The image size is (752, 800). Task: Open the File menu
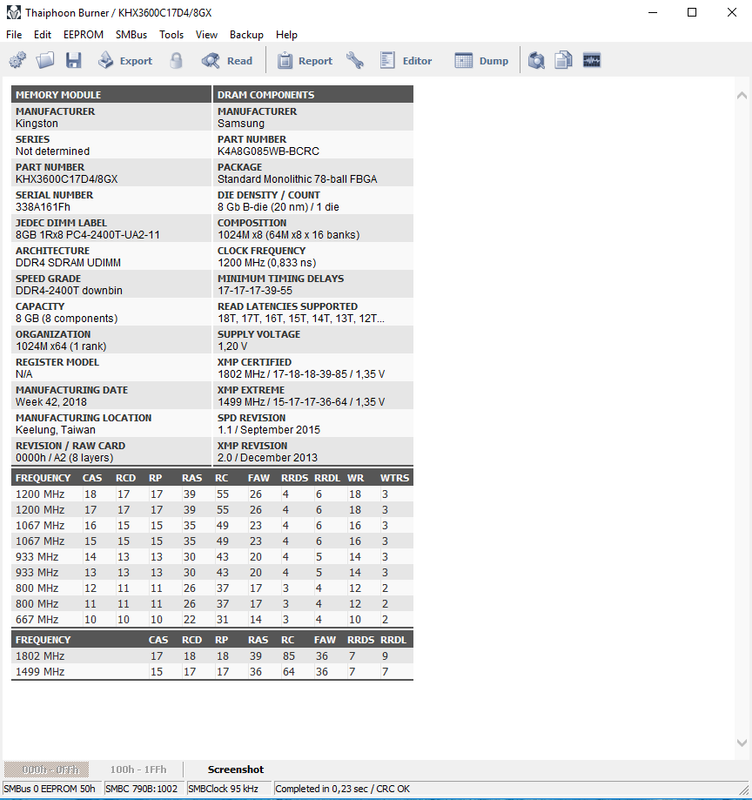[x=14, y=35]
